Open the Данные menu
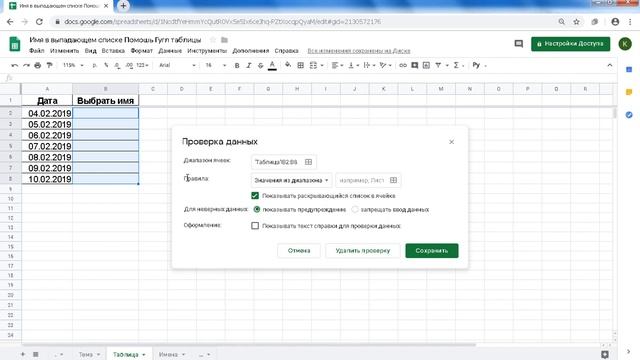This screenshot has width=640, height=360. [170, 51]
